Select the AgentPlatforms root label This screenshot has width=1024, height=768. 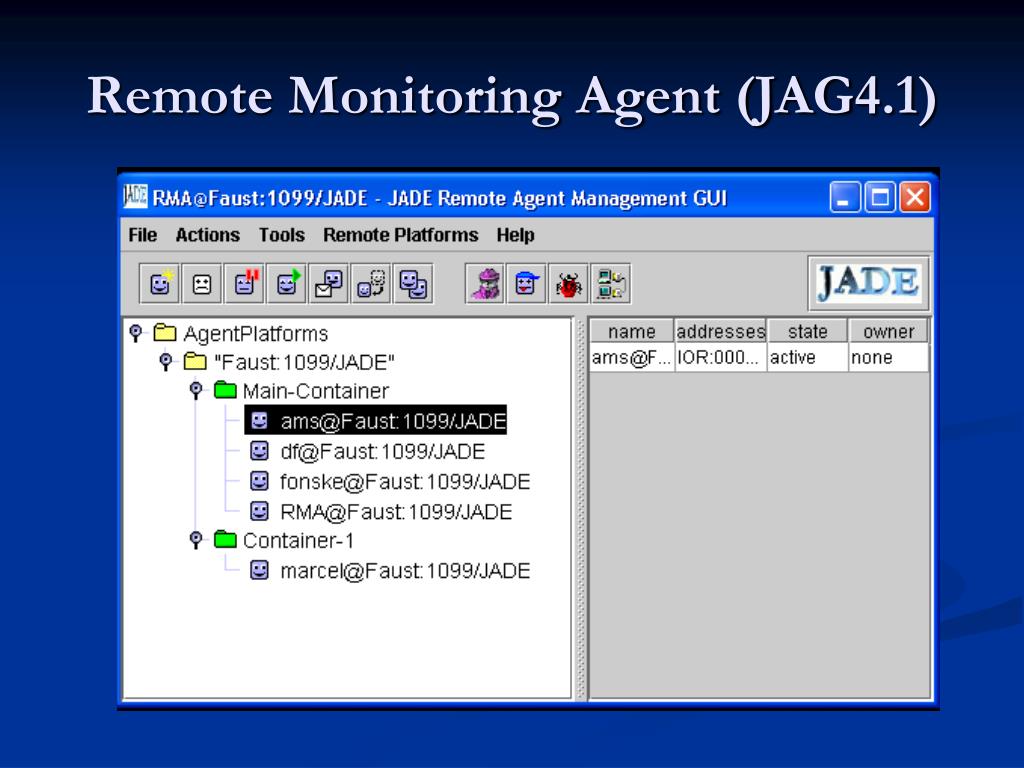tap(255, 334)
